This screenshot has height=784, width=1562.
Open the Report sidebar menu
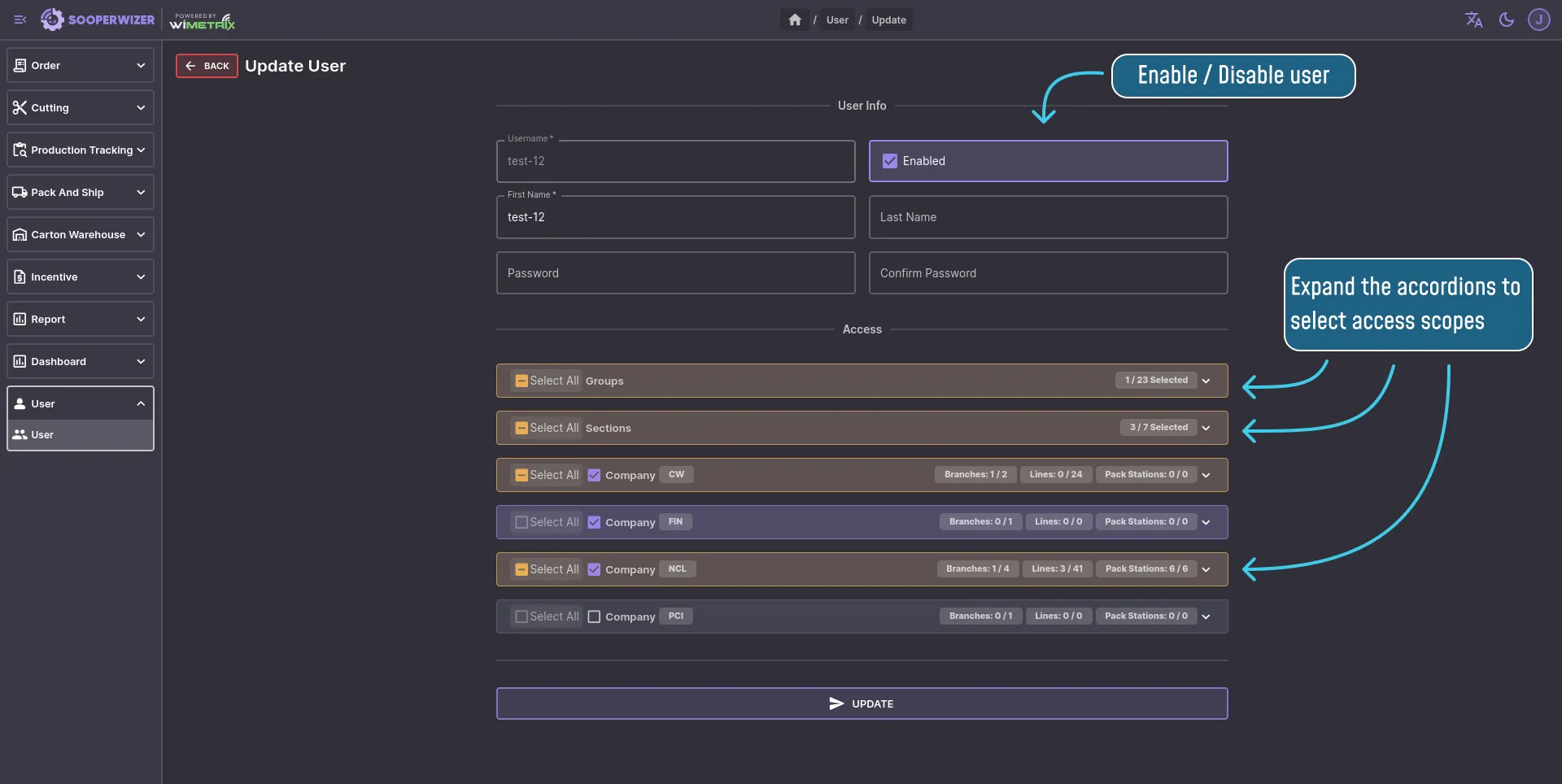[80, 319]
